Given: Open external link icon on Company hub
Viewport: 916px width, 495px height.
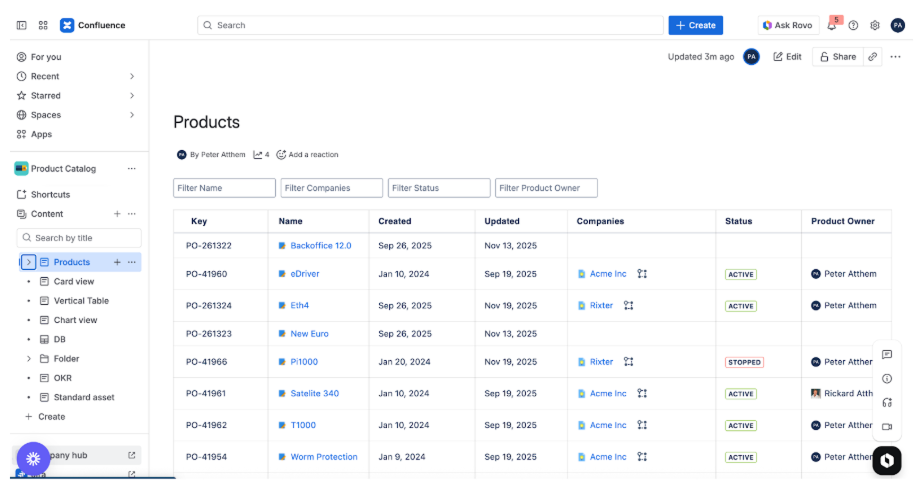Looking at the screenshot, I should tap(131, 455).
